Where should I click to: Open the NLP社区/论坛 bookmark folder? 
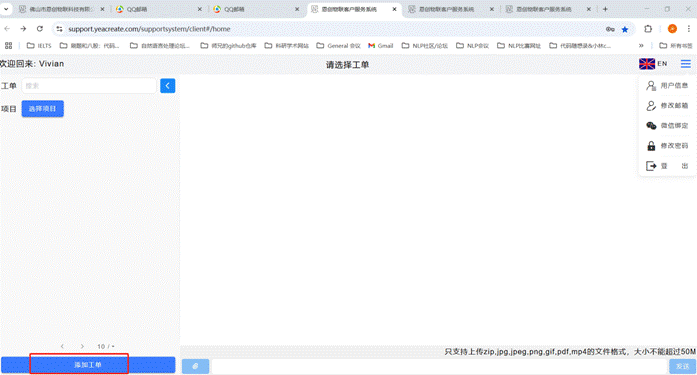click(x=425, y=45)
